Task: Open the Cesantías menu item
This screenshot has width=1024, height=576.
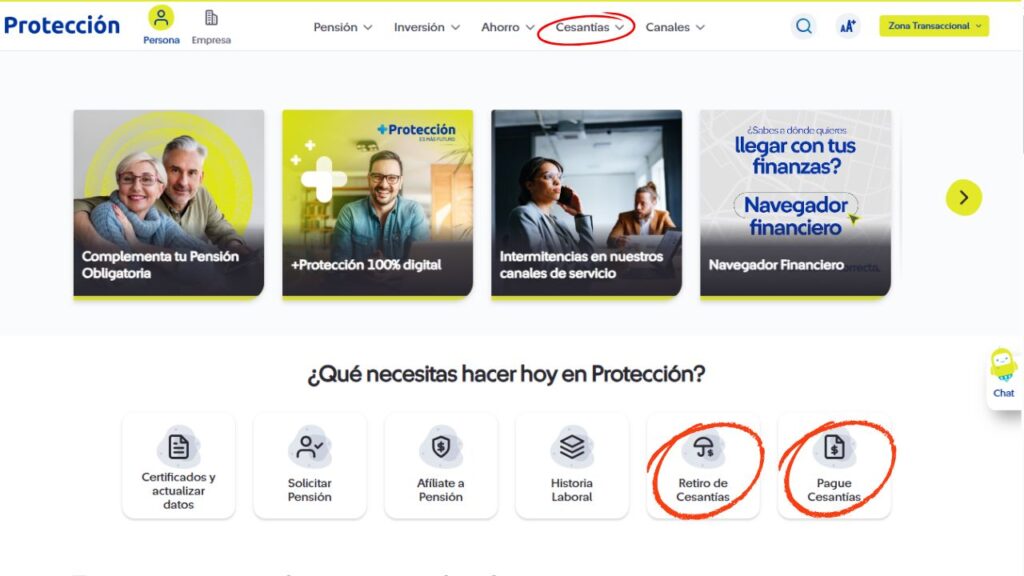Action: pos(589,27)
